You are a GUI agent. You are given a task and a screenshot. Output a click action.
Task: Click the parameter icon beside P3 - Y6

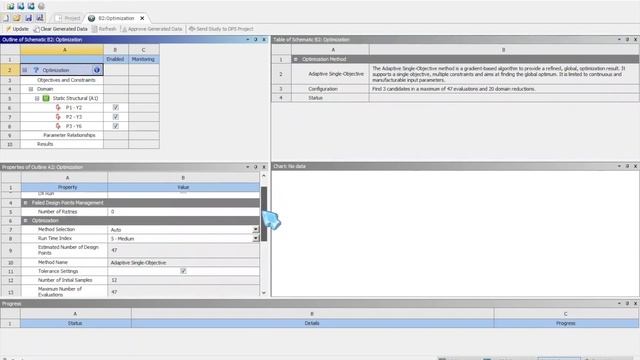pyautogui.click(x=58, y=126)
